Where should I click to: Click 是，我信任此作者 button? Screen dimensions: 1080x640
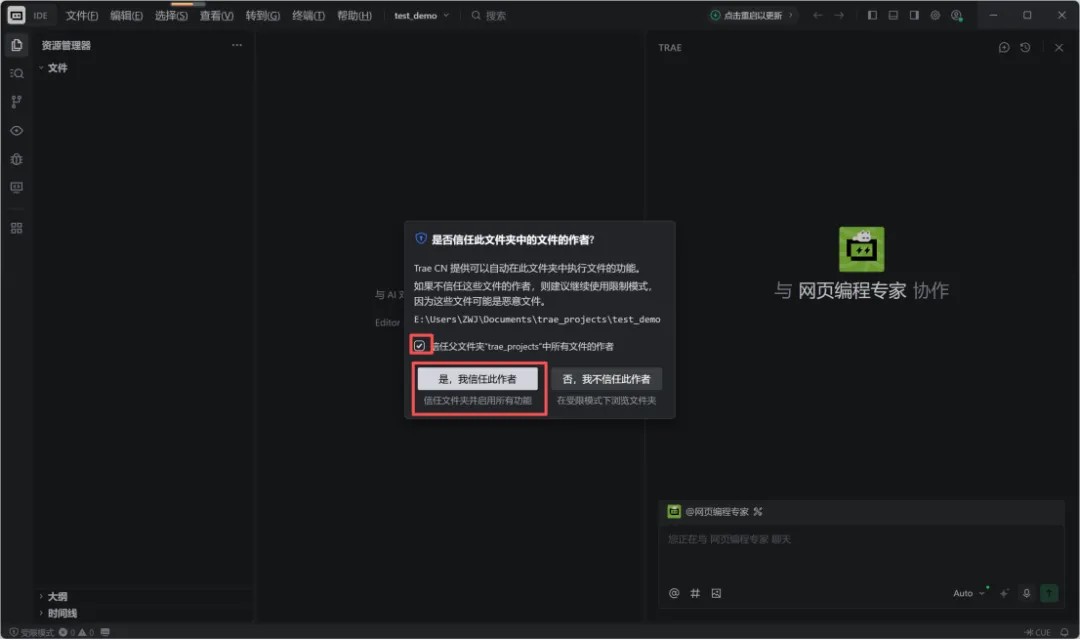pyautogui.click(x=477, y=379)
